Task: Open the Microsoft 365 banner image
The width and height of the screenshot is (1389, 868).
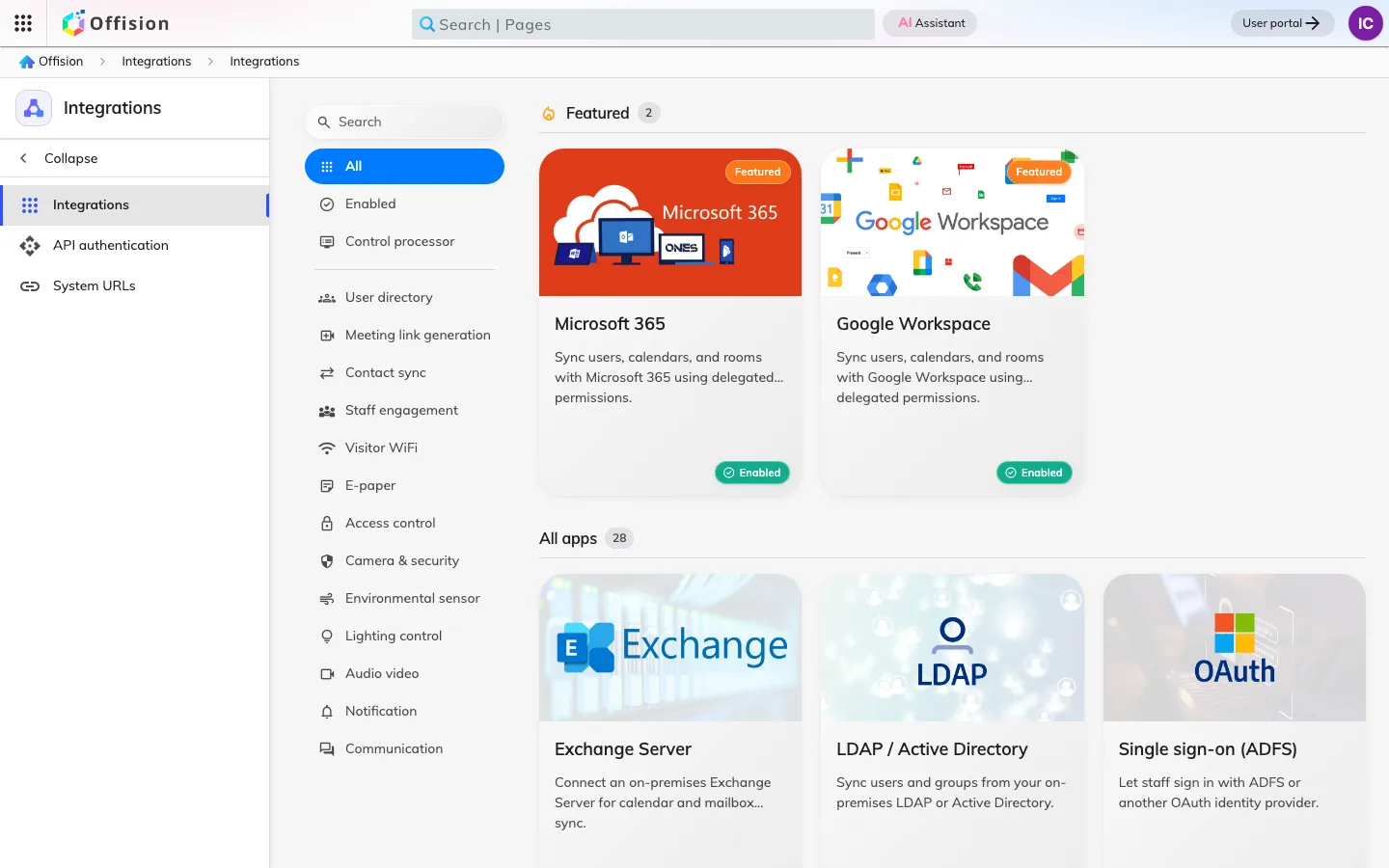Action: pos(670,222)
